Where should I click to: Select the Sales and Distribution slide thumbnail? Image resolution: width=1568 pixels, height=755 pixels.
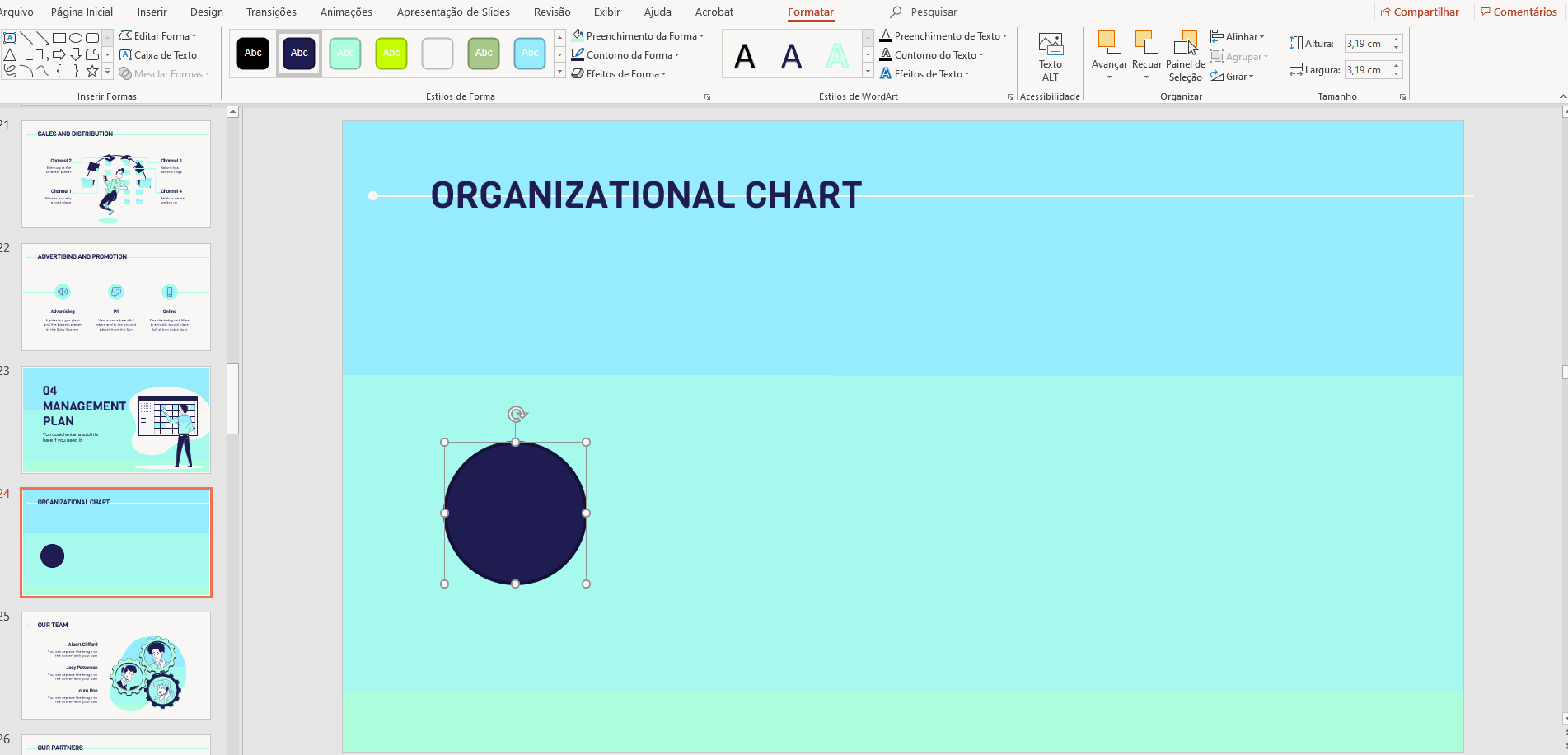pyautogui.click(x=116, y=175)
